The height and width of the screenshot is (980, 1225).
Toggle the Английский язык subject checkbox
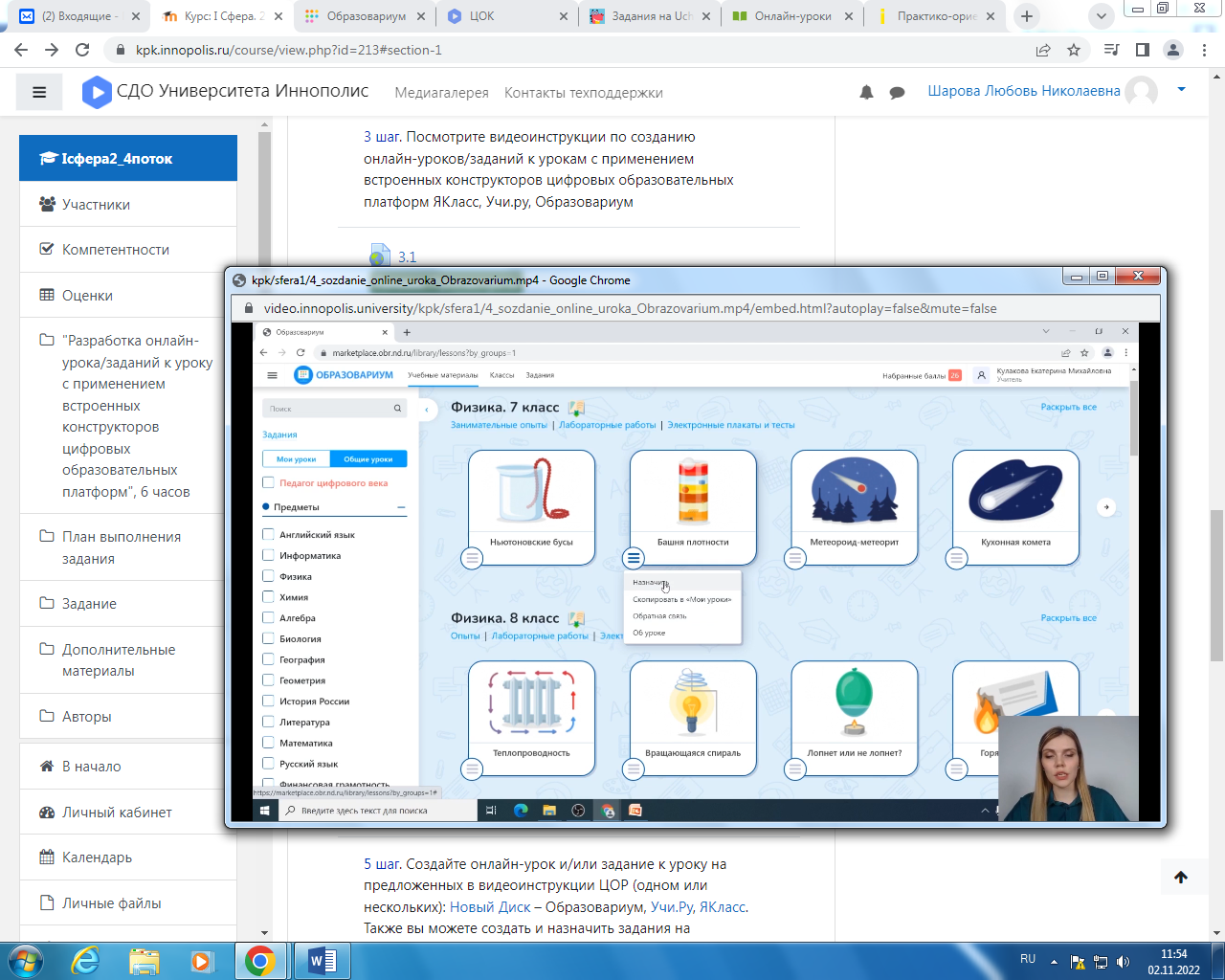click(269, 534)
